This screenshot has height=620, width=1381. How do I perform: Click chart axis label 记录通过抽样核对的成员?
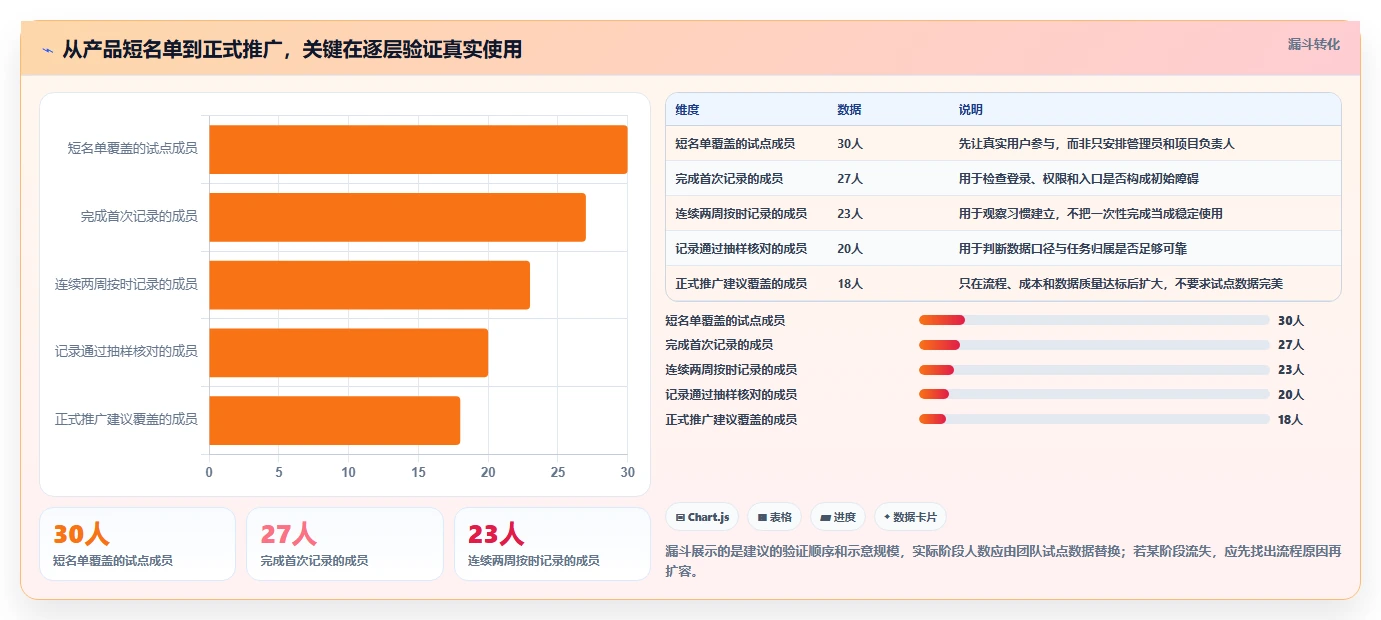[126, 352]
